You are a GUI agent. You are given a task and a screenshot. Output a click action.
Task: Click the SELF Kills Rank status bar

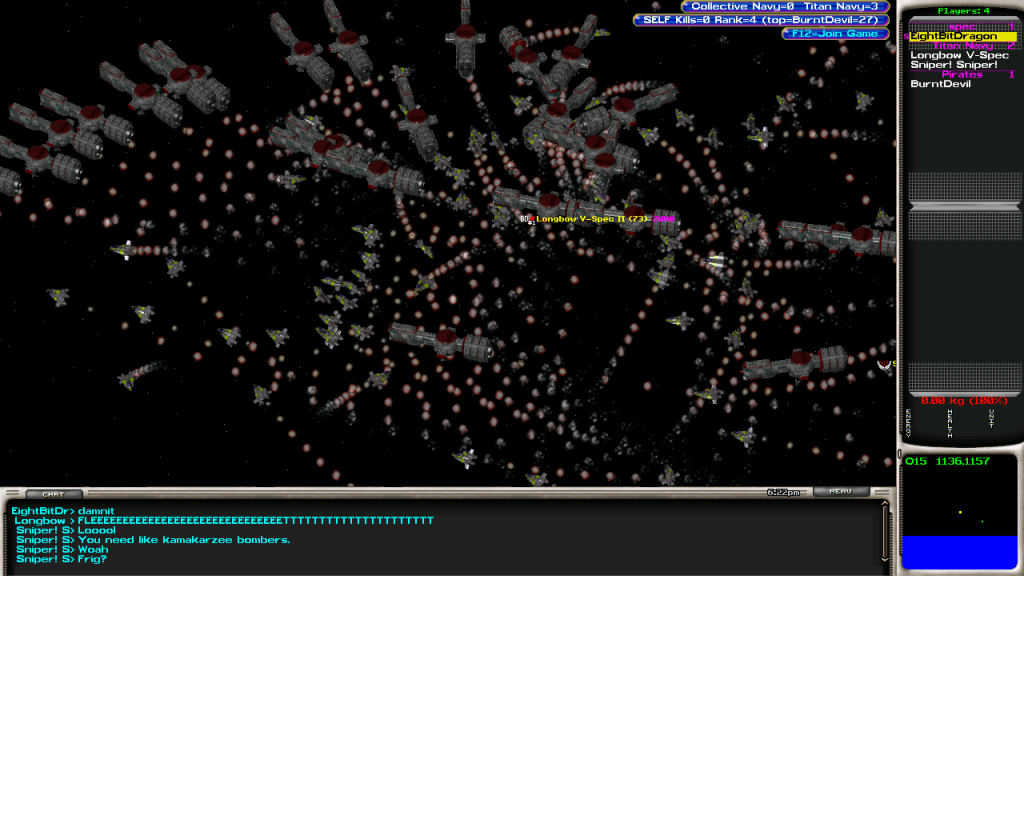click(x=761, y=20)
